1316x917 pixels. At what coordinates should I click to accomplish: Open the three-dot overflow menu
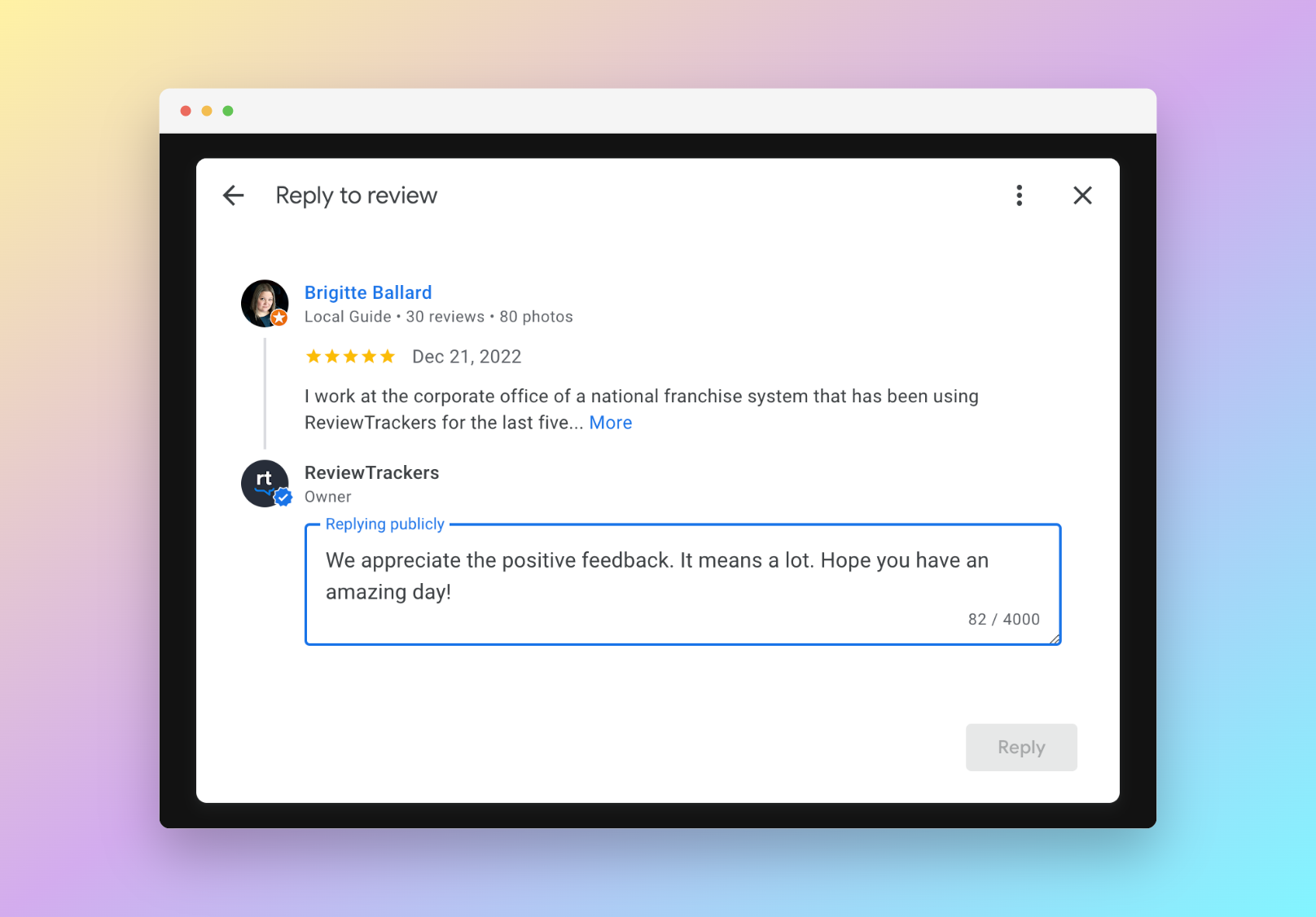pyautogui.click(x=1019, y=195)
